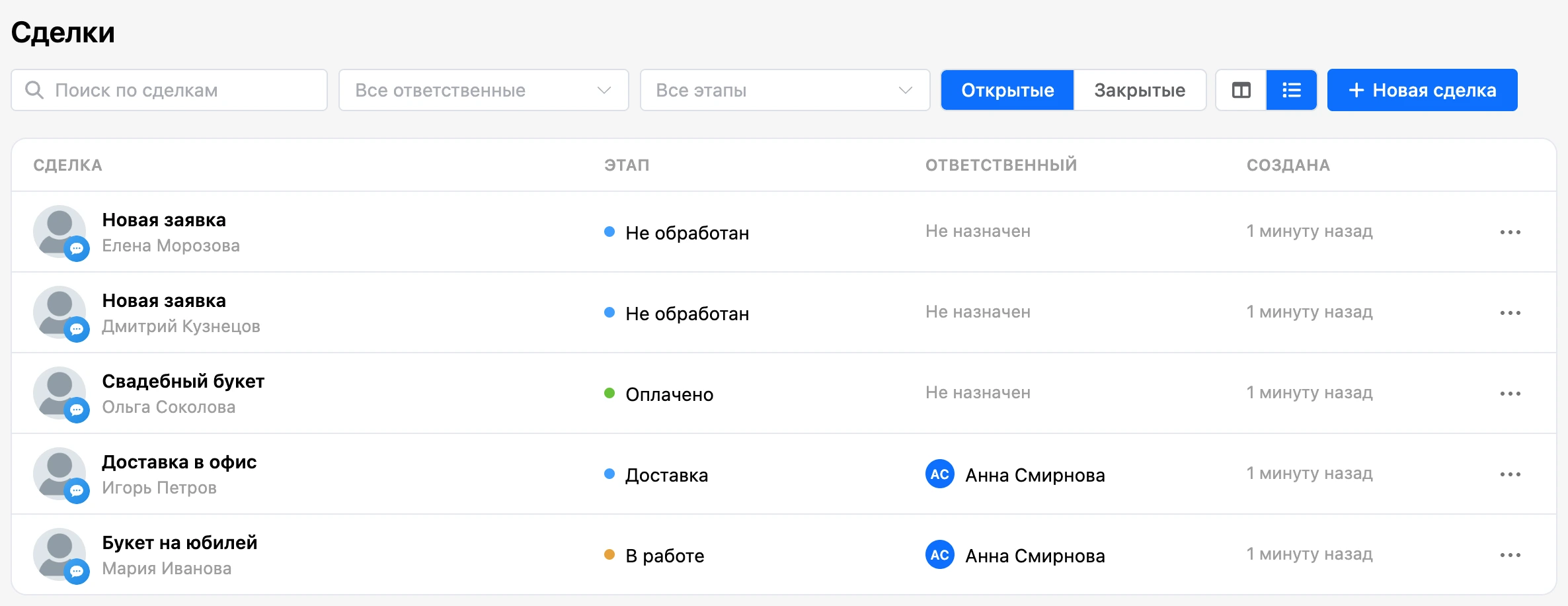Viewport: 1568px width, 606px height.
Task: Click Не обработан stage in Елена Морозова row
Action: click(x=687, y=233)
